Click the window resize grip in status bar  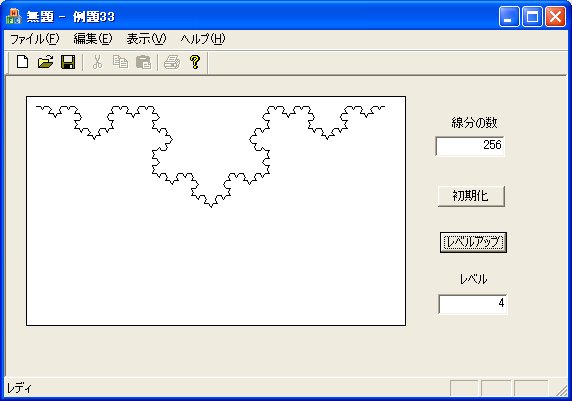[x=562, y=390]
